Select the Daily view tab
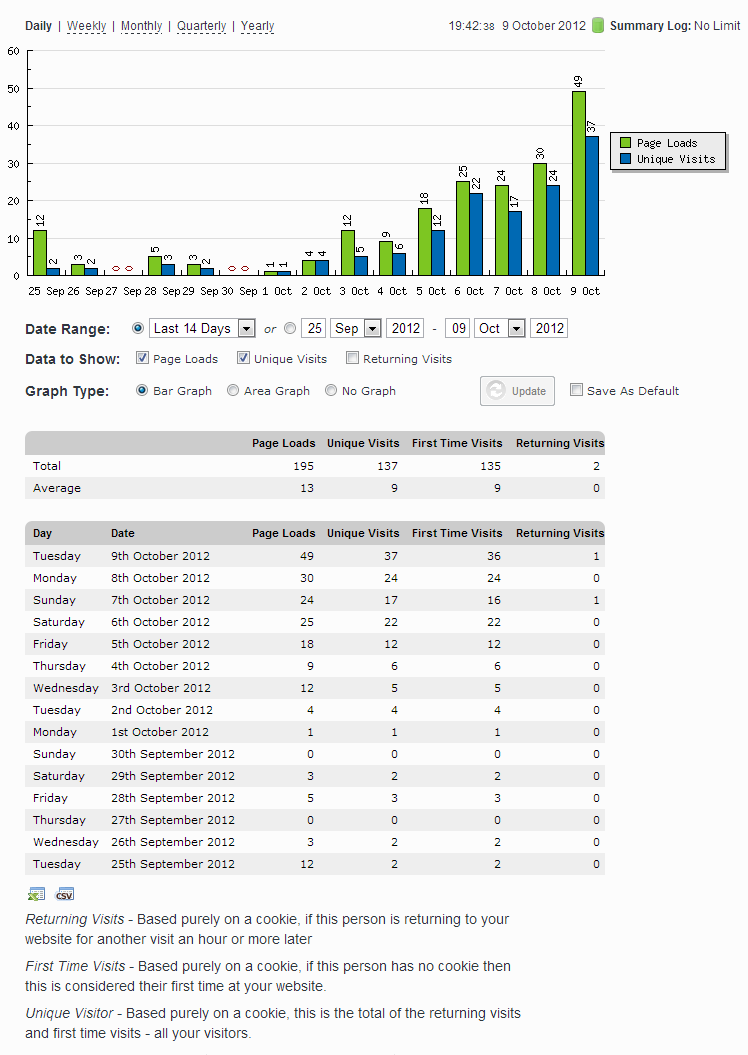The height and width of the screenshot is (1055, 748). [x=38, y=26]
